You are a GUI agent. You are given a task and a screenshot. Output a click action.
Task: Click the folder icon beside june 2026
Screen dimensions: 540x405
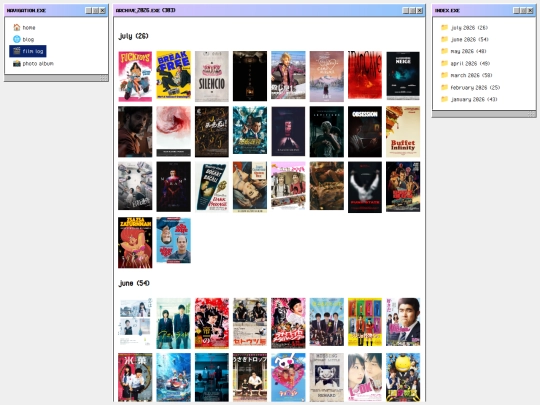(445, 39)
